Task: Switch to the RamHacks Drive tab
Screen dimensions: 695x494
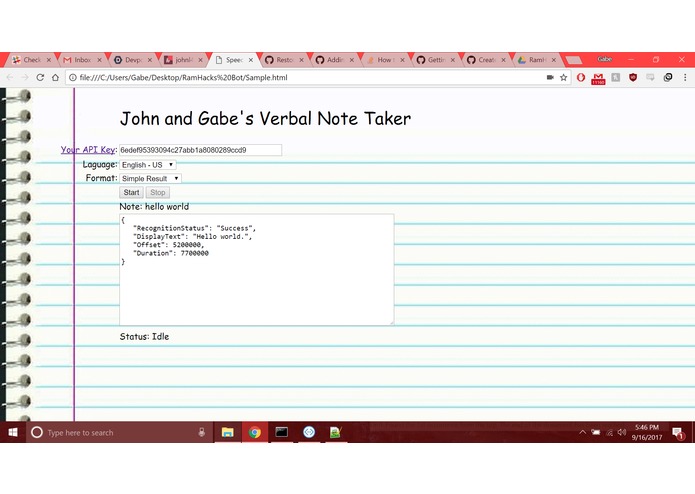Action: pos(537,60)
